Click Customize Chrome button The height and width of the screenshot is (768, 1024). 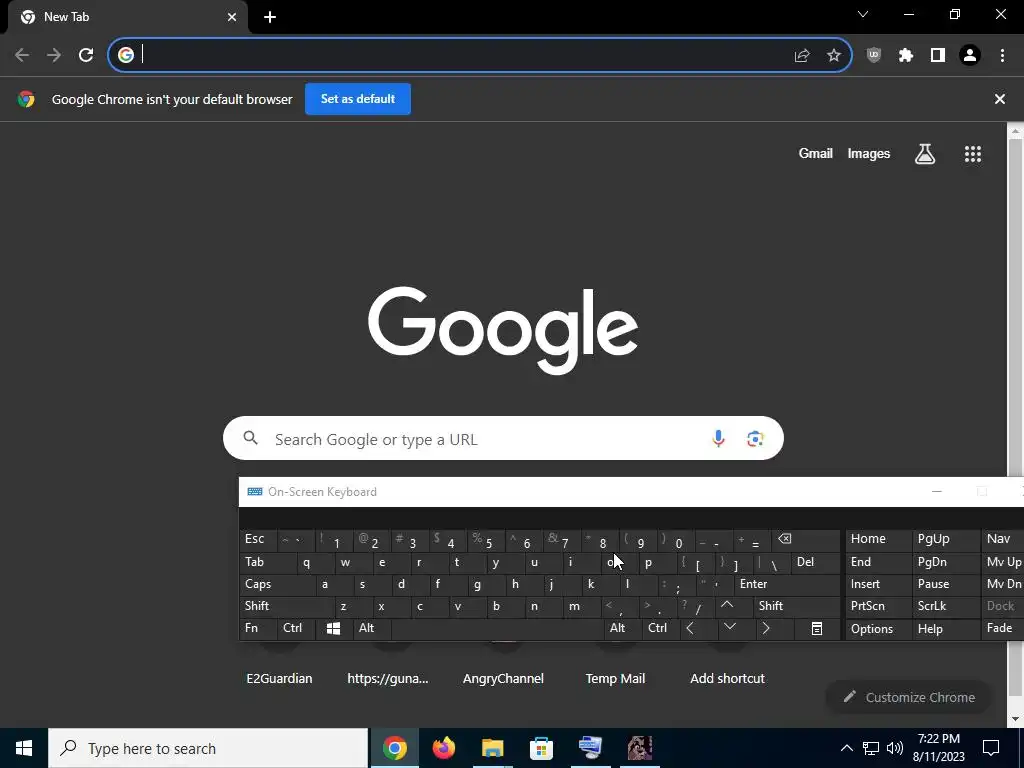tap(908, 697)
